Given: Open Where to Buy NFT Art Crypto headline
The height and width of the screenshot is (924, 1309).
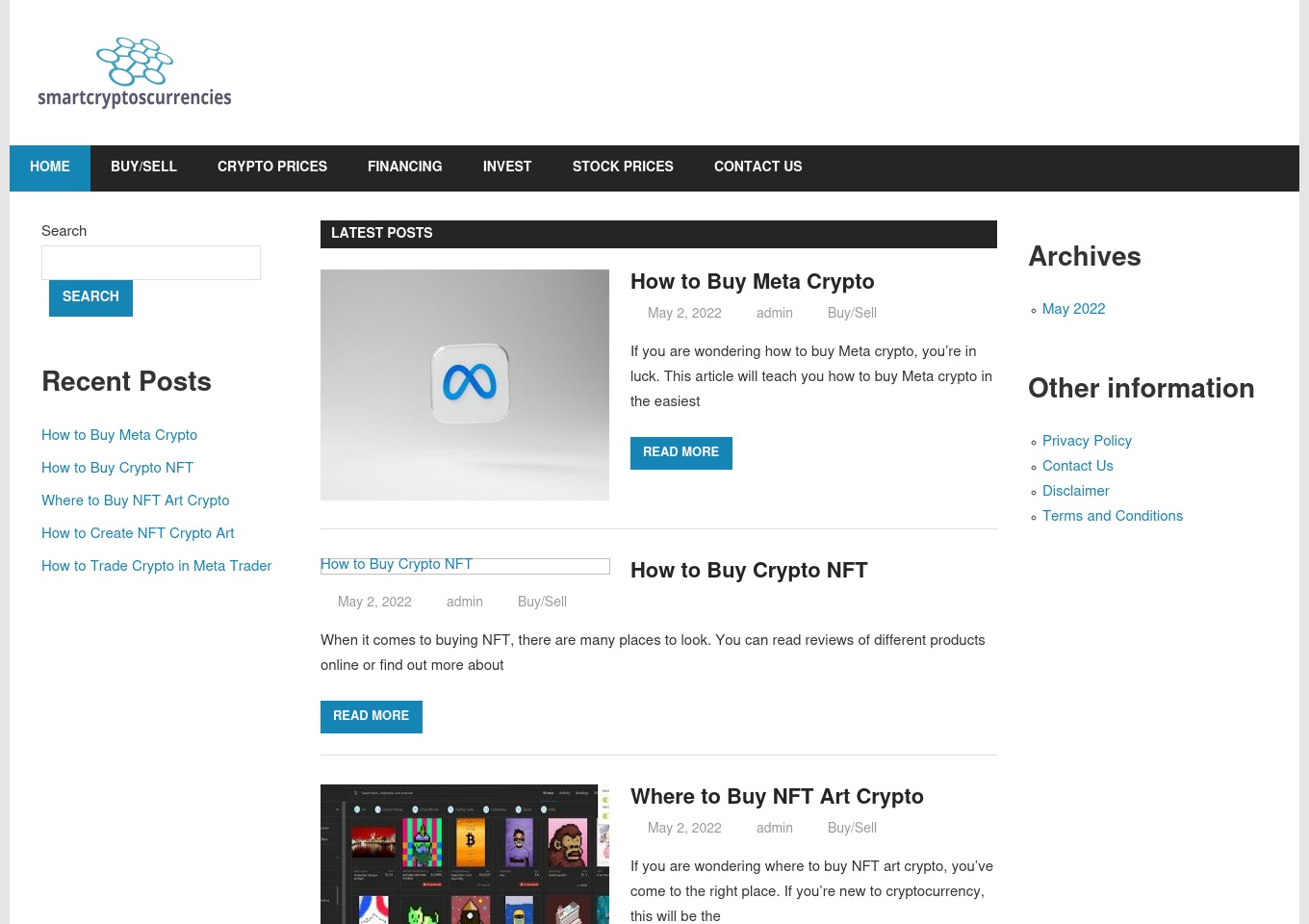Looking at the screenshot, I should point(777,798).
